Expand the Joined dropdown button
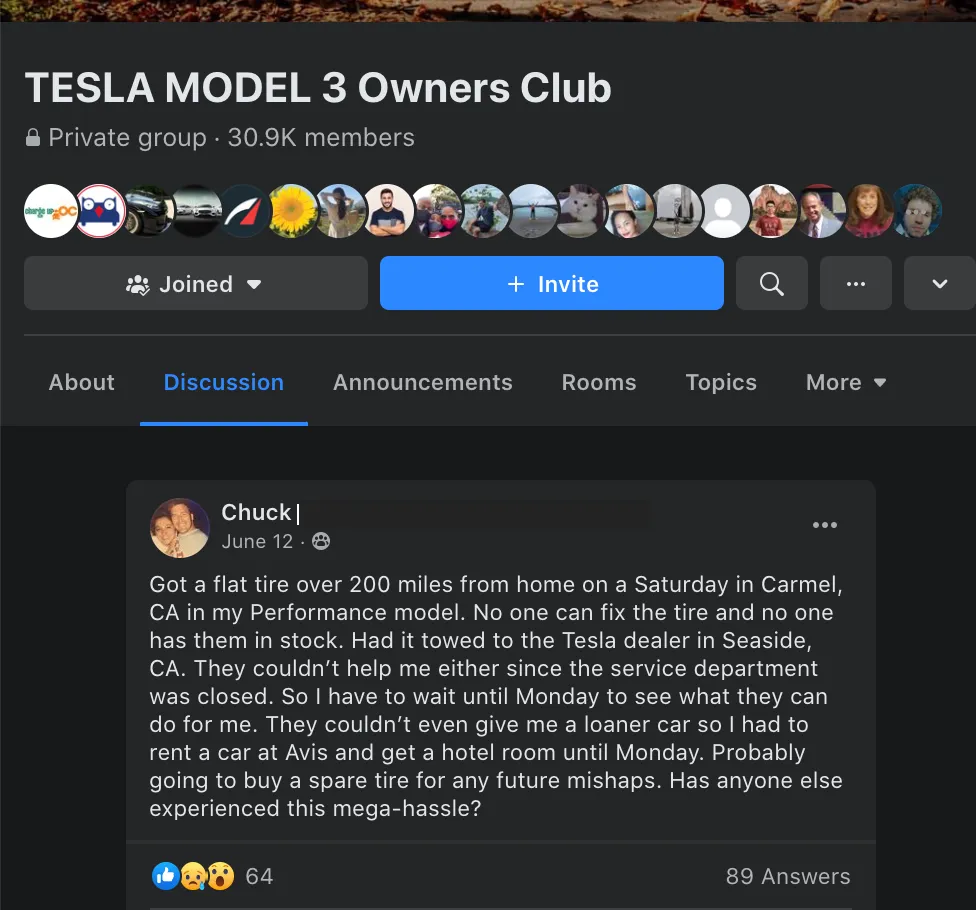The width and height of the screenshot is (976, 910). pos(195,283)
